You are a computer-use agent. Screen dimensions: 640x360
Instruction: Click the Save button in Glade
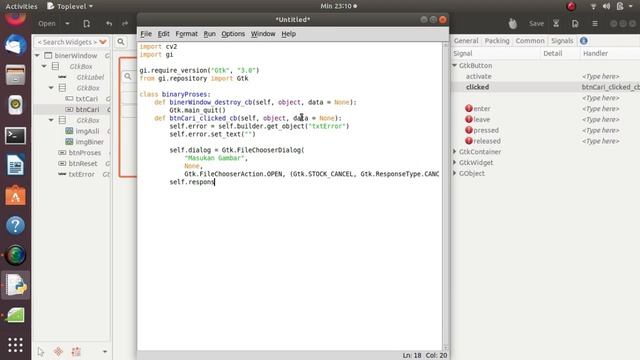pos(536,24)
